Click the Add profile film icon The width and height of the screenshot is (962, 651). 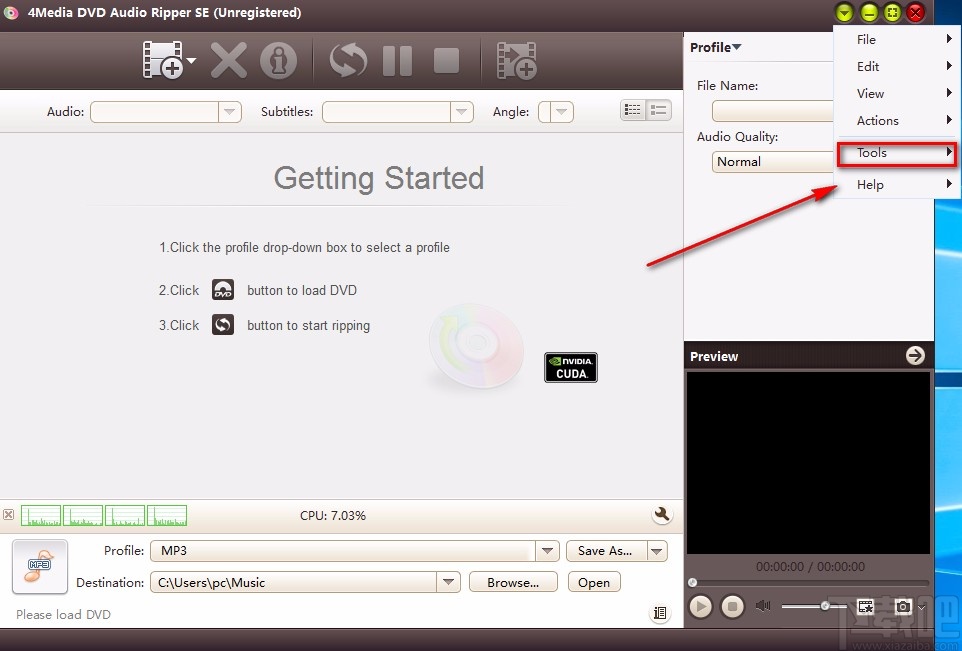(516, 60)
